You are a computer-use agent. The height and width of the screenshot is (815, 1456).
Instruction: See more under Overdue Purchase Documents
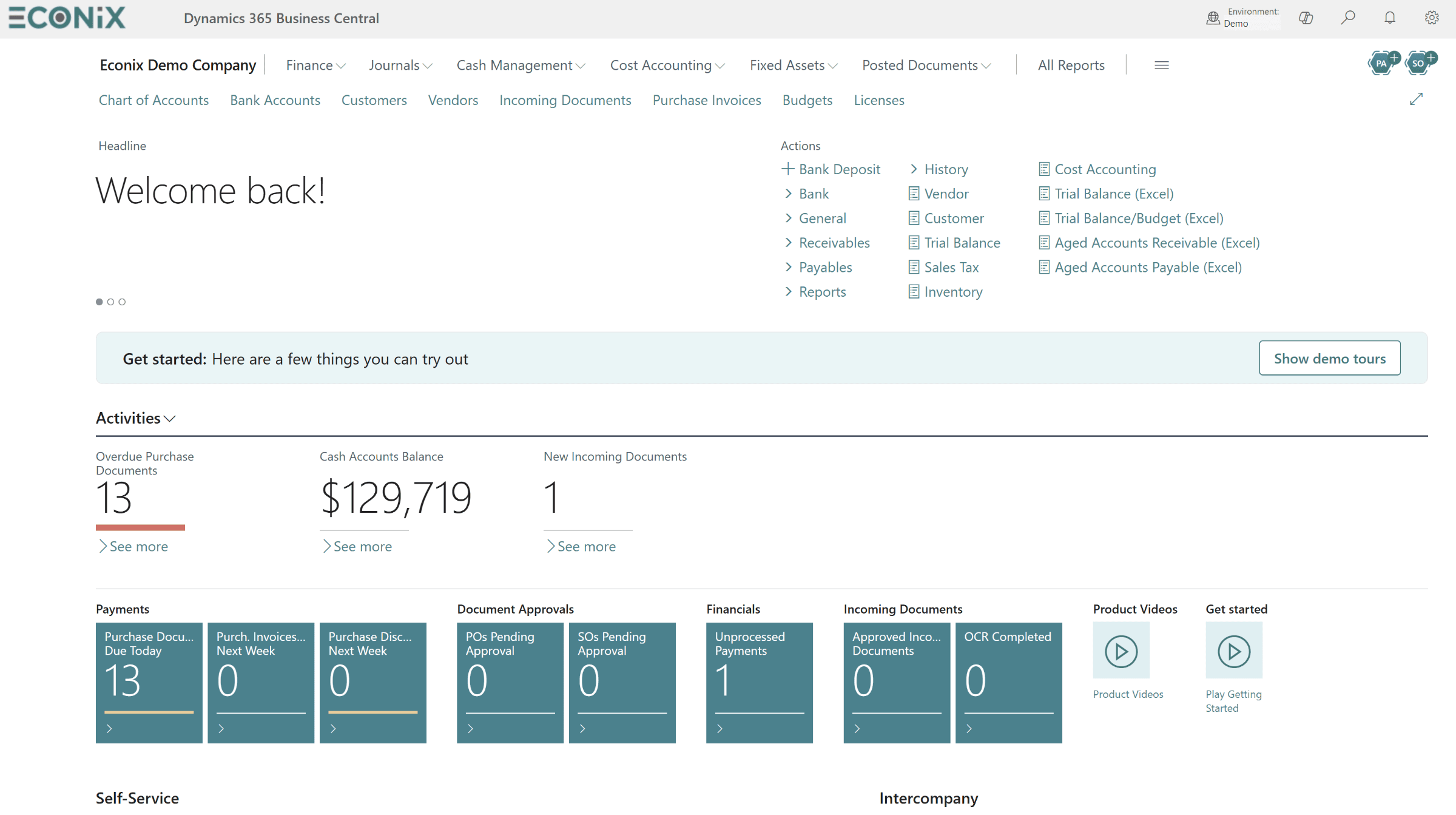(133, 546)
